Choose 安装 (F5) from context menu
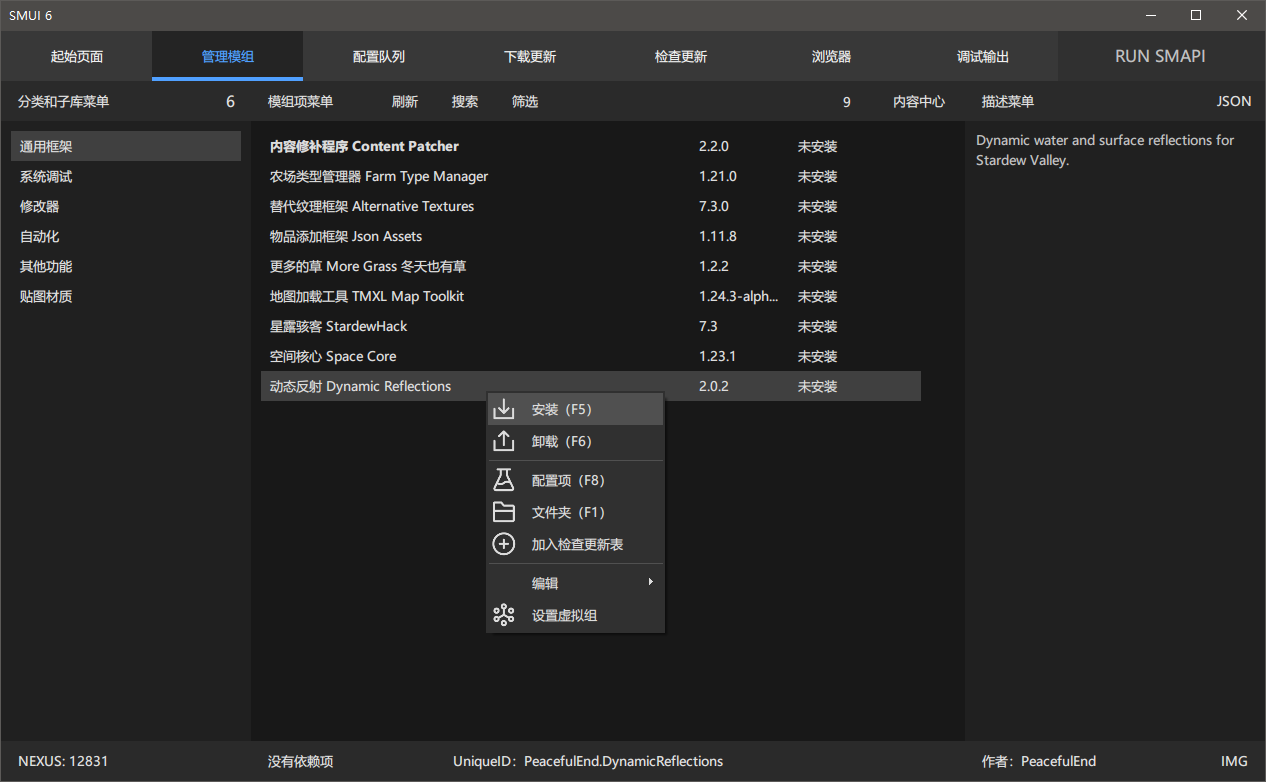Screen dimensions: 1266x782 click(x=576, y=409)
